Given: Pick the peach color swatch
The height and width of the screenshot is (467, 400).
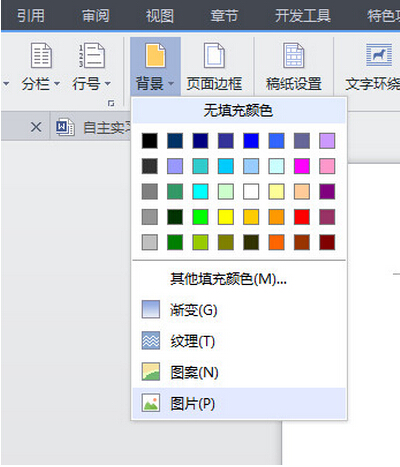Looking at the screenshot, I should (x=302, y=192).
